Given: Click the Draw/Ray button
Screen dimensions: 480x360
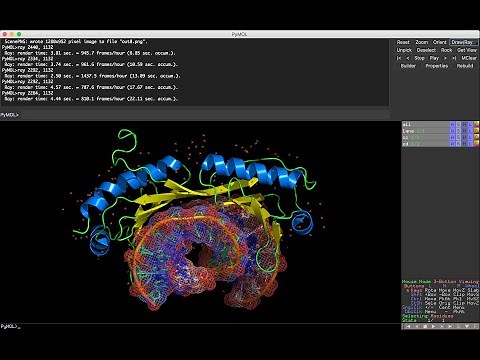Looking at the screenshot, I should pyautogui.click(x=463, y=42).
